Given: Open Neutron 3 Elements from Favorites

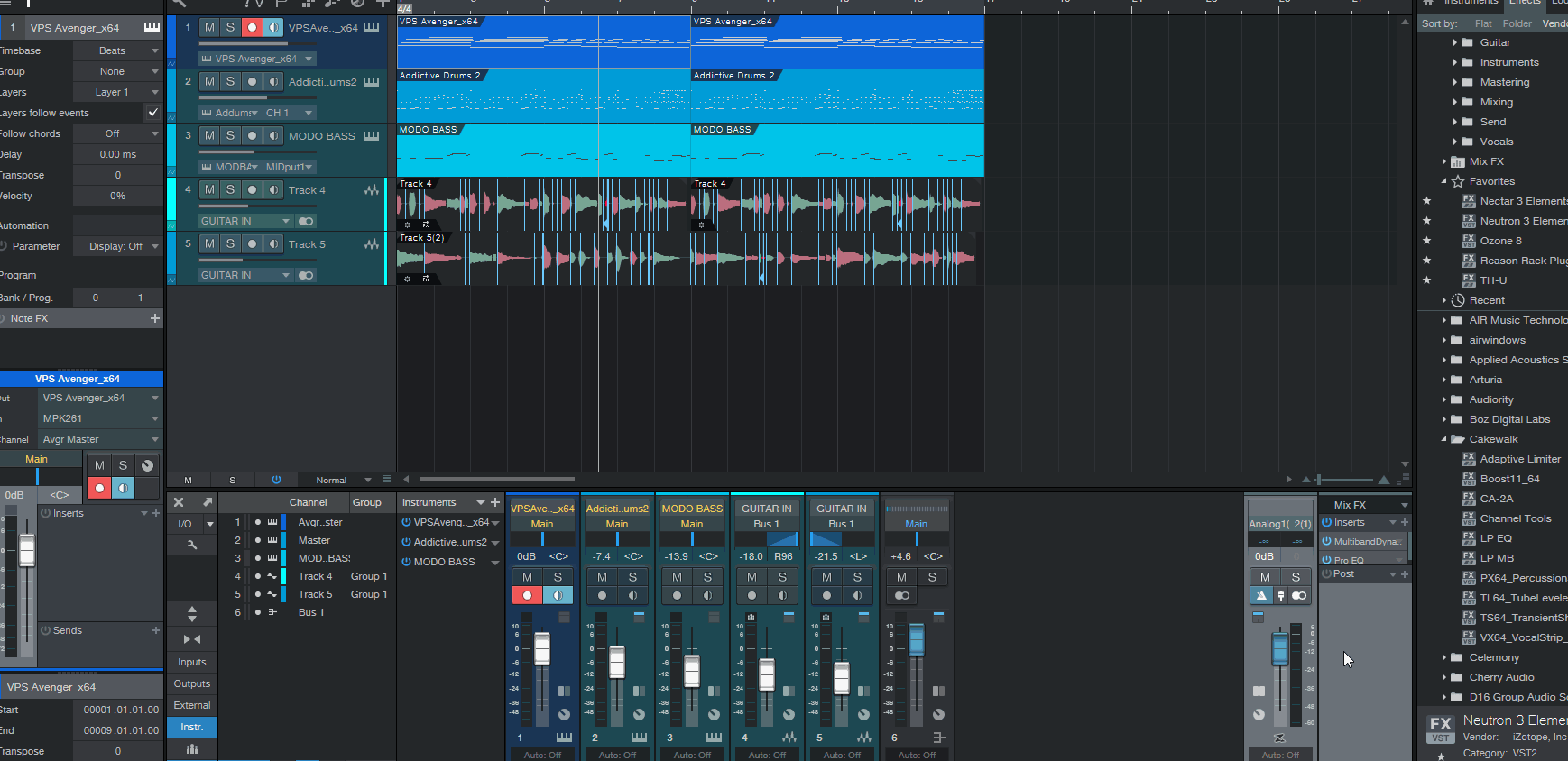Looking at the screenshot, I should (1522, 221).
